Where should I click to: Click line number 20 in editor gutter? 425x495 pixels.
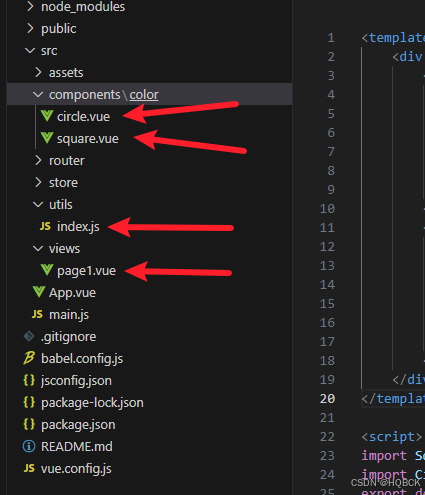click(x=327, y=399)
